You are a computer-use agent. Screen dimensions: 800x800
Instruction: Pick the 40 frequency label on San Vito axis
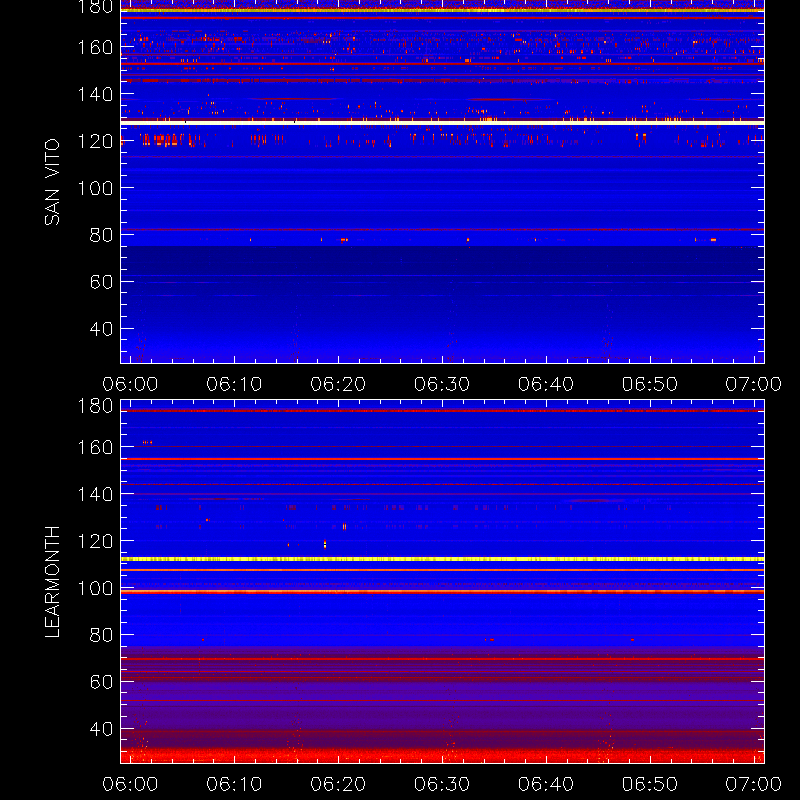click(x=101, y=329)
